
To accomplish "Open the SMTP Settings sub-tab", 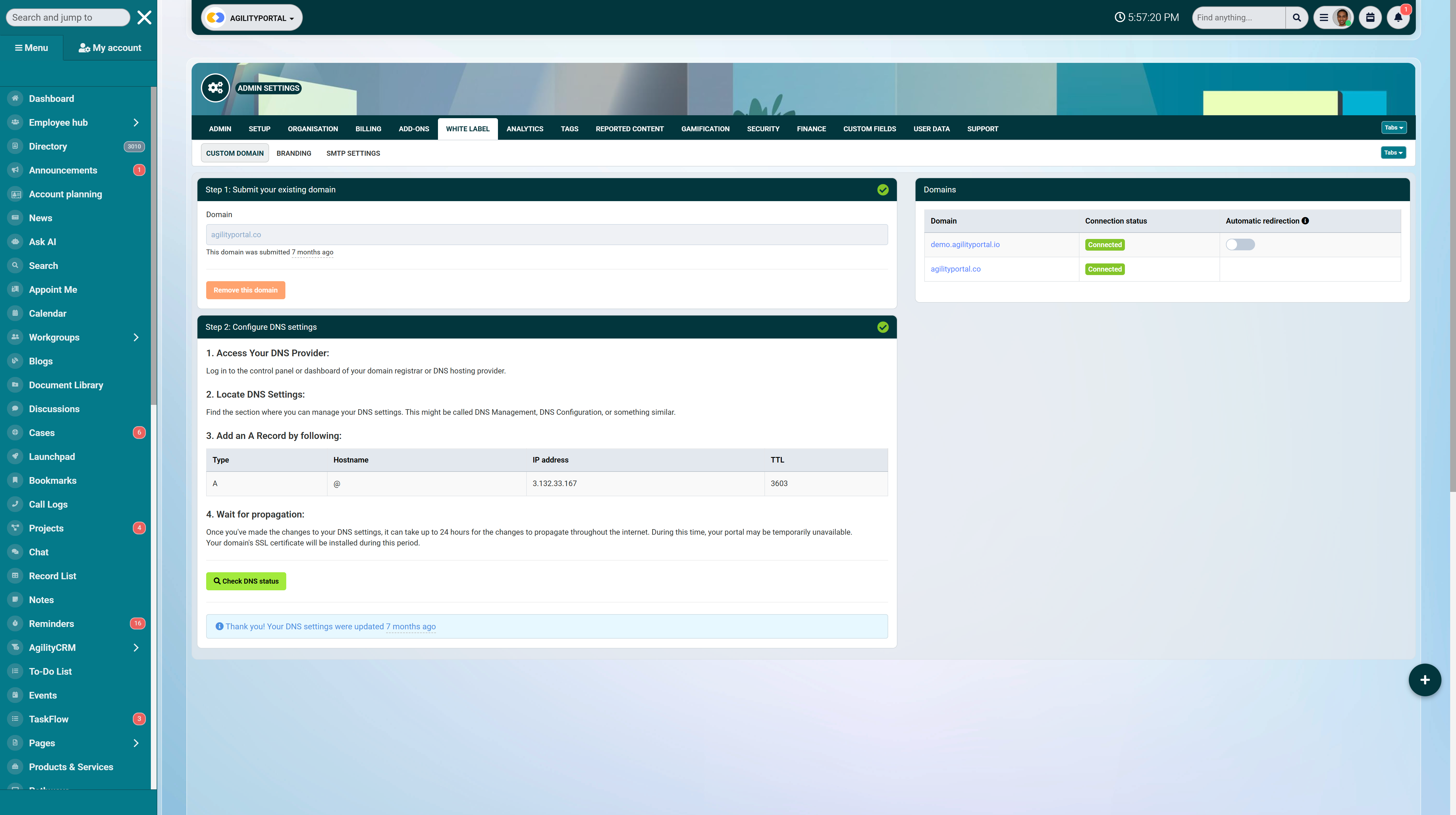I will (353, 153).
